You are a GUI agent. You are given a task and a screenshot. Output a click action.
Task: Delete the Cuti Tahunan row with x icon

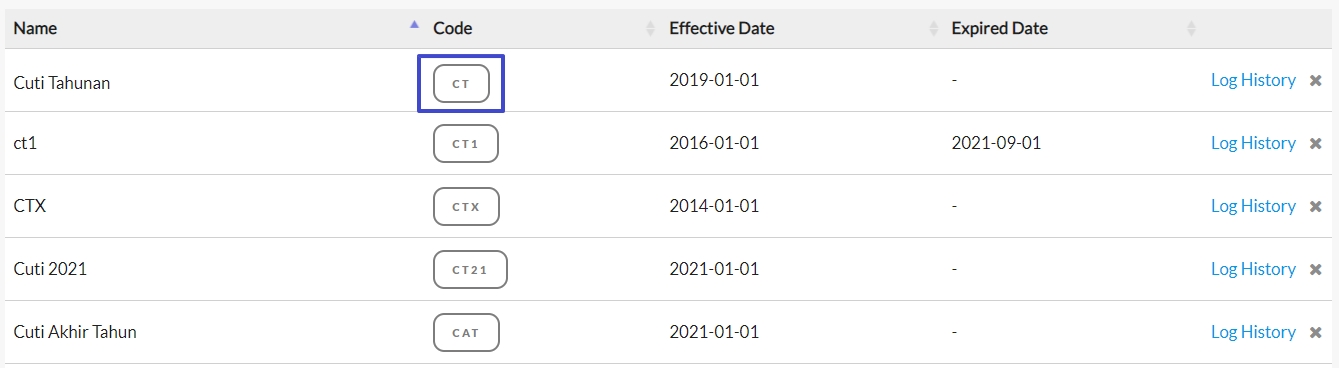coord(1316,81)
